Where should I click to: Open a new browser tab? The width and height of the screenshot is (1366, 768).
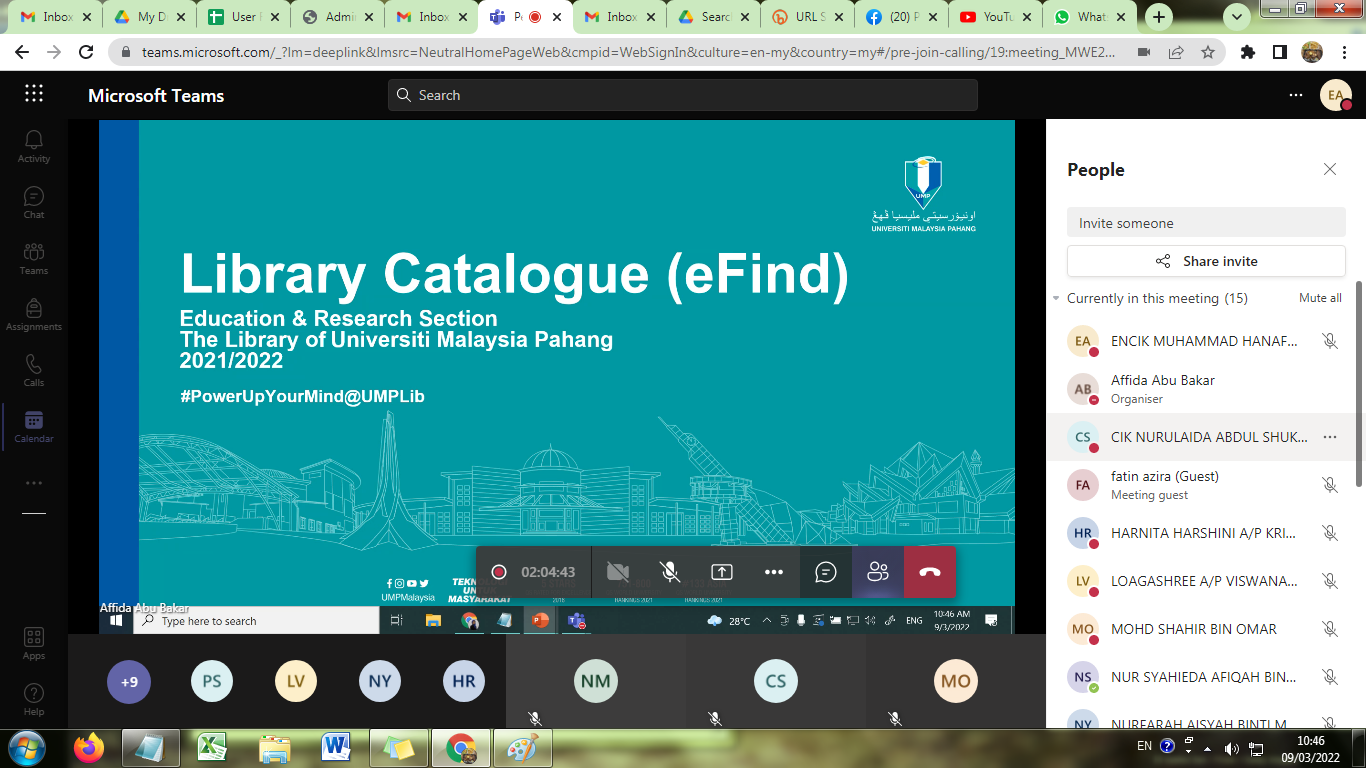click(x=1159, y=17)
